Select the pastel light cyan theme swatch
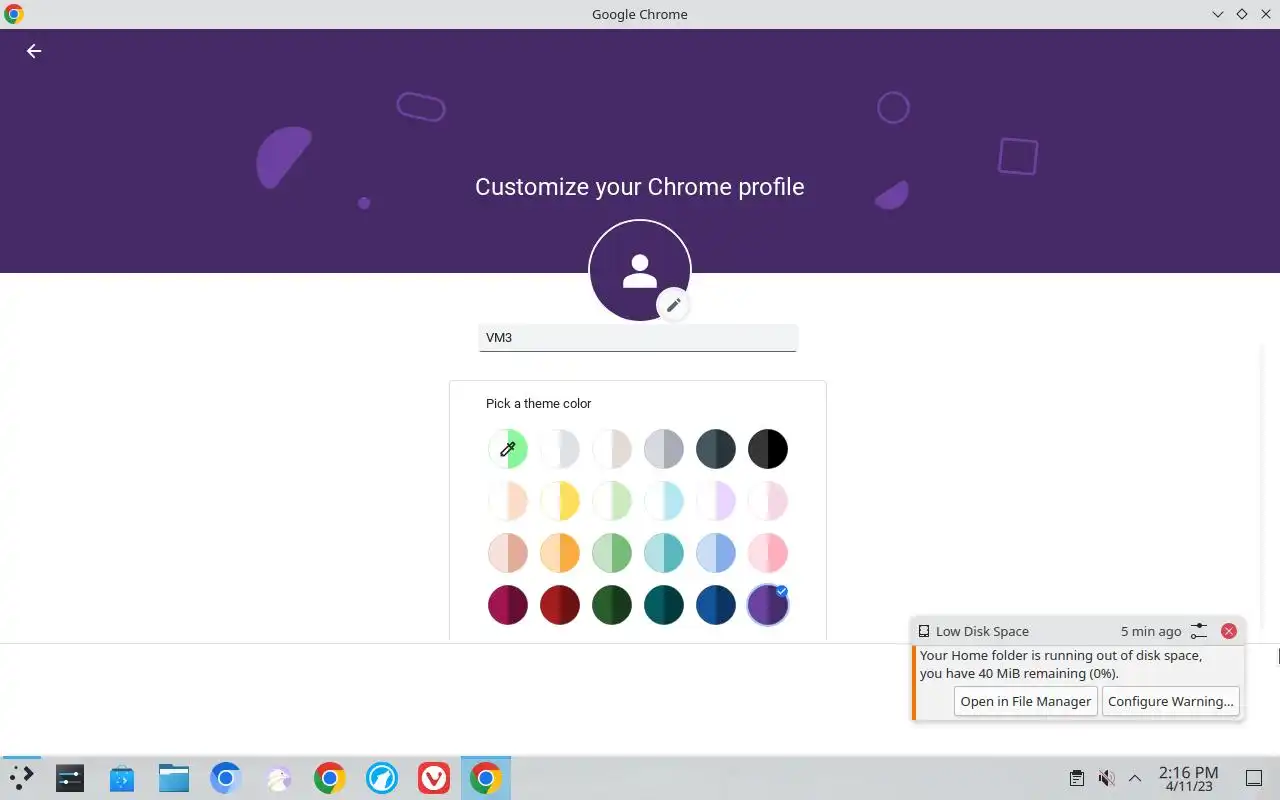This screenshot has width=1280, height=800. click(x=664, y=501)
